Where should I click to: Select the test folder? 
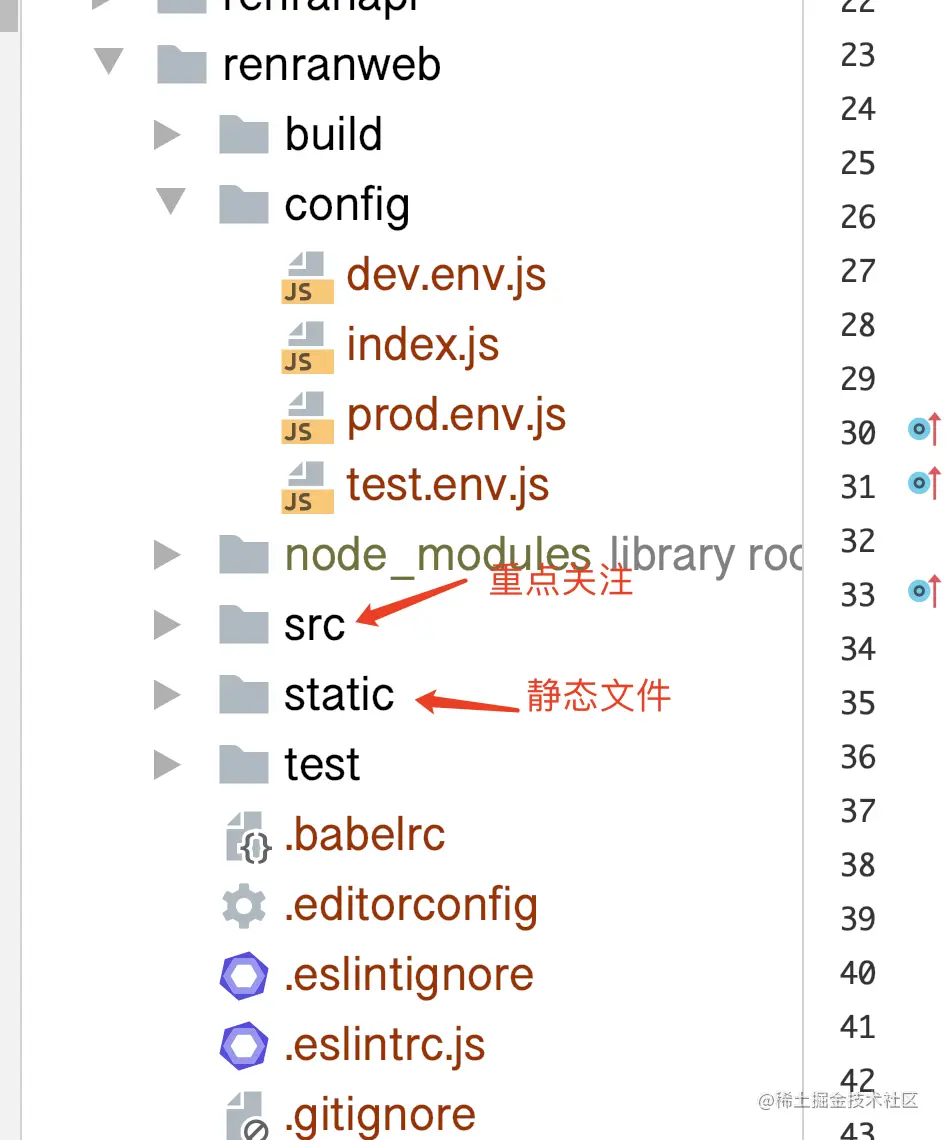pyautogui.click(x=321, y=765)
